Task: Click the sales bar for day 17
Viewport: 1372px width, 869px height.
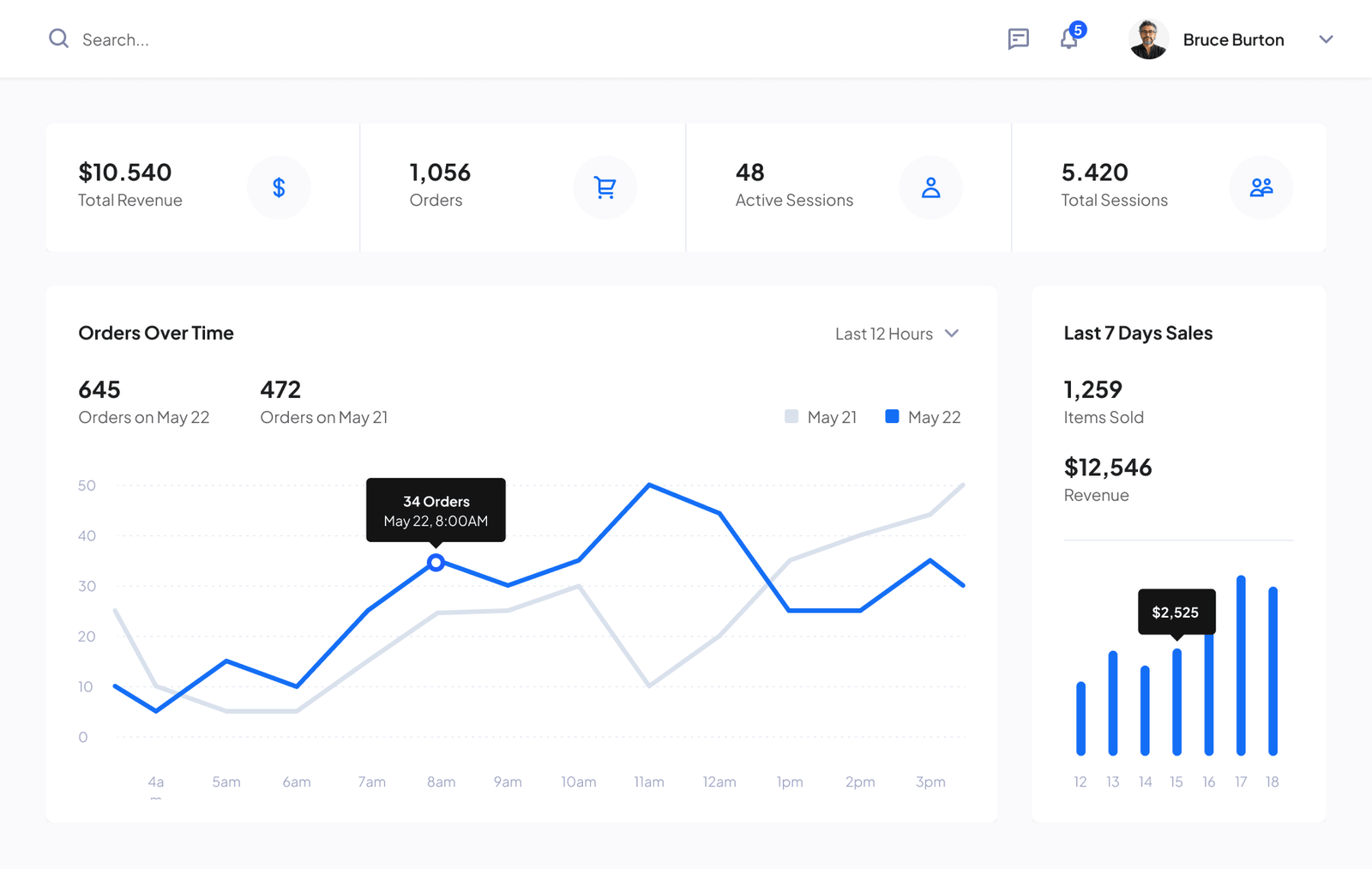Action: (1241, 666)
